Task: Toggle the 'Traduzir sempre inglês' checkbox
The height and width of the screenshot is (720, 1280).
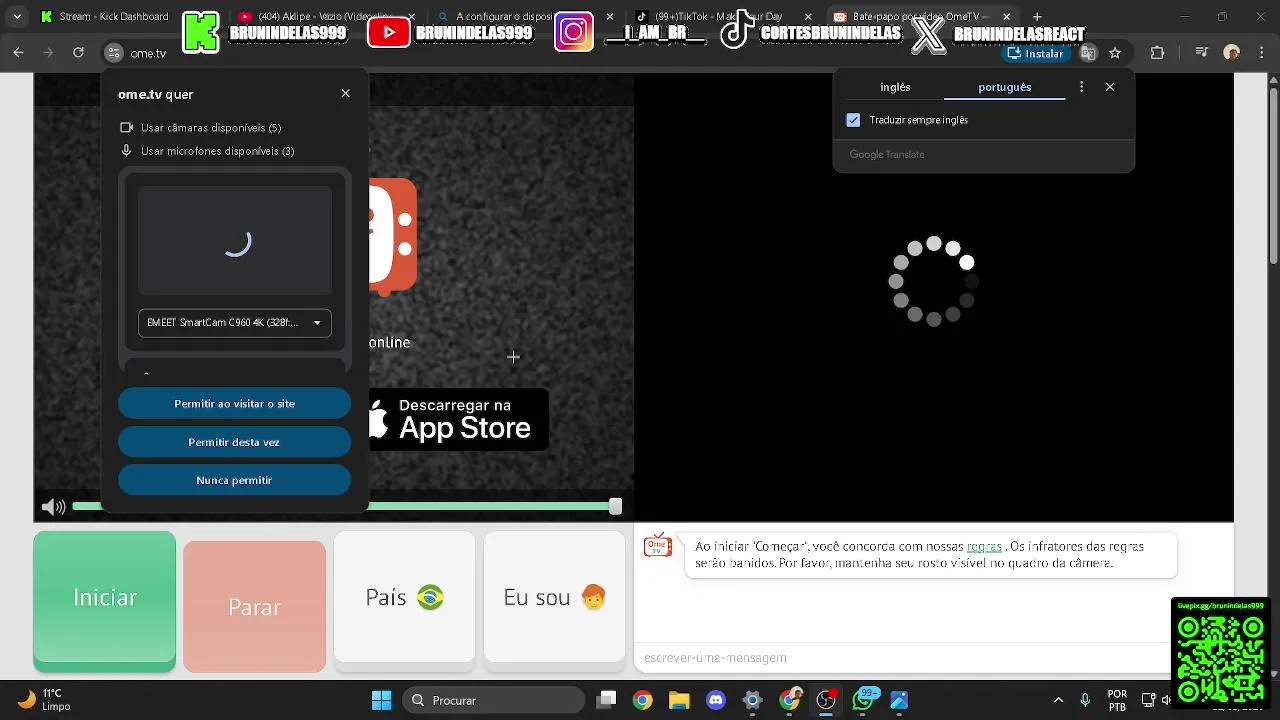Action: click(853, 120)
